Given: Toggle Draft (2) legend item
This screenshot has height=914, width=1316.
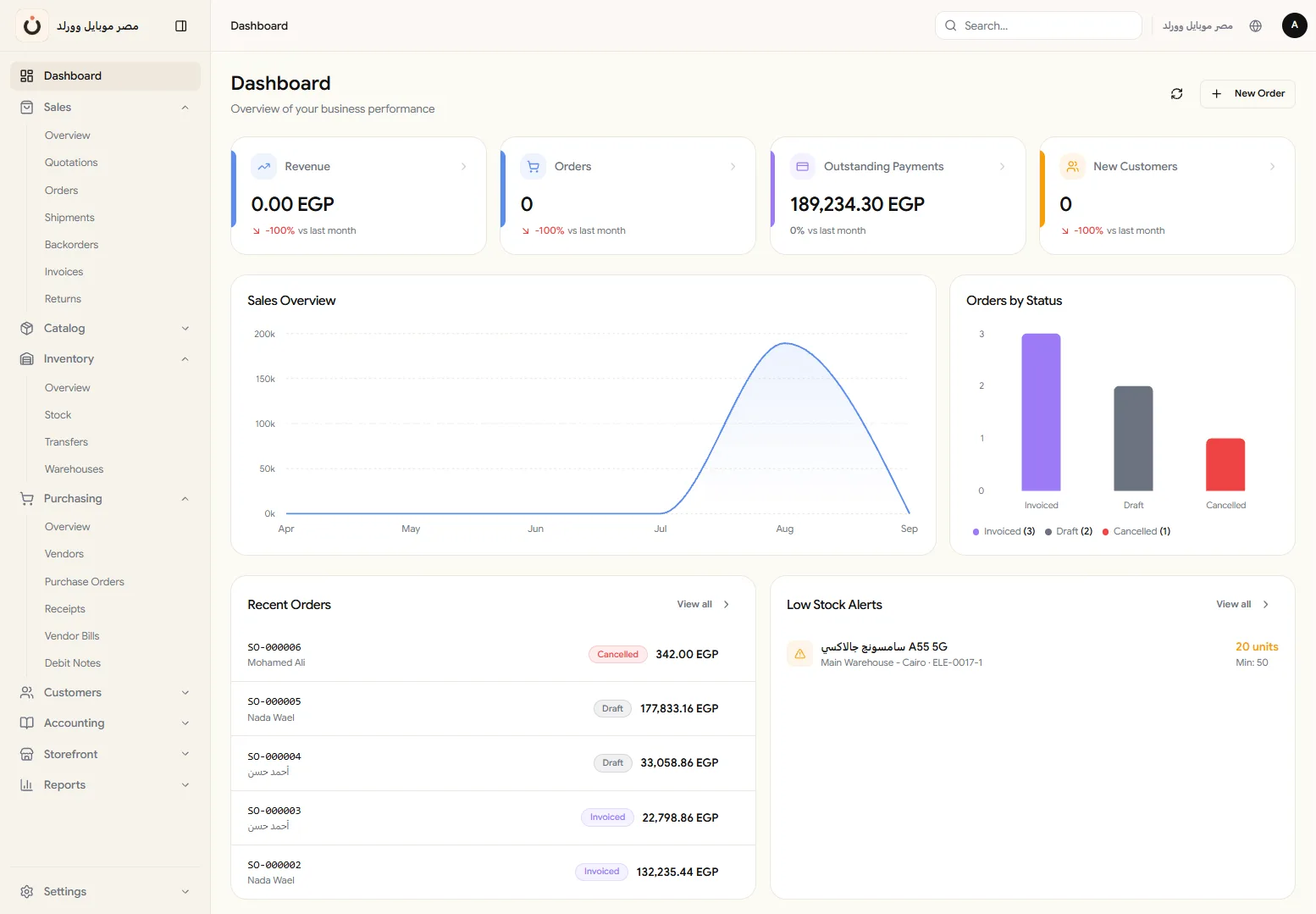Looking at the screenshot, I should [1069, 532].
